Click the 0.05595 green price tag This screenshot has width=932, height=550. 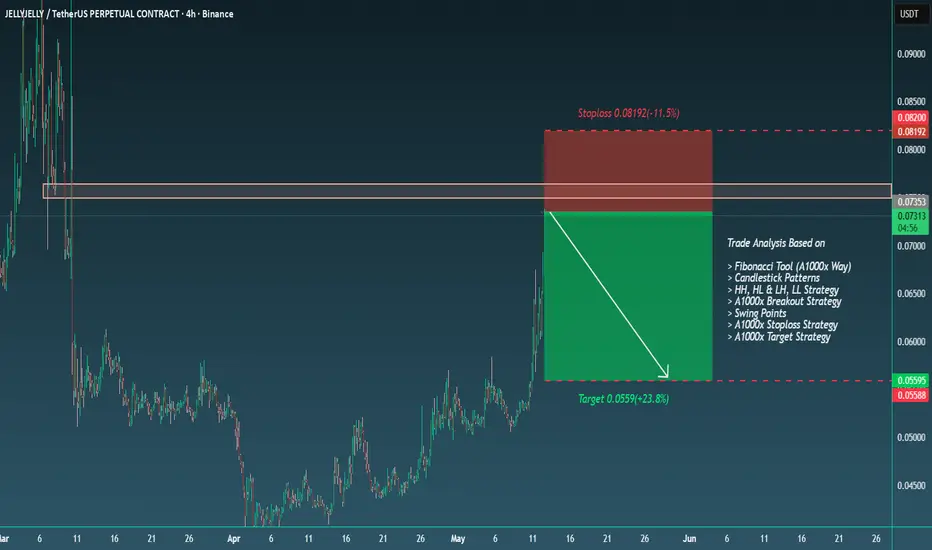click(x=911, y=381)
